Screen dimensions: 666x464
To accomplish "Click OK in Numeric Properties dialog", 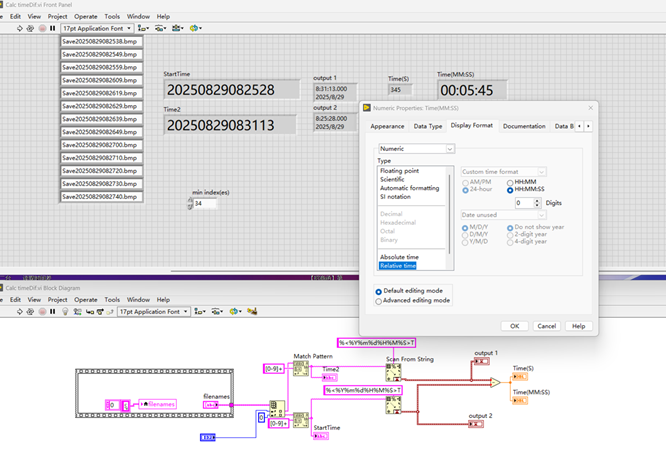I will tap(514, 326).
